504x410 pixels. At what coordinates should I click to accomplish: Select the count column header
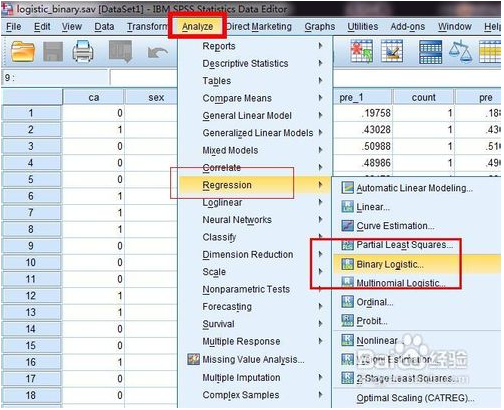[x=423, y=97]
